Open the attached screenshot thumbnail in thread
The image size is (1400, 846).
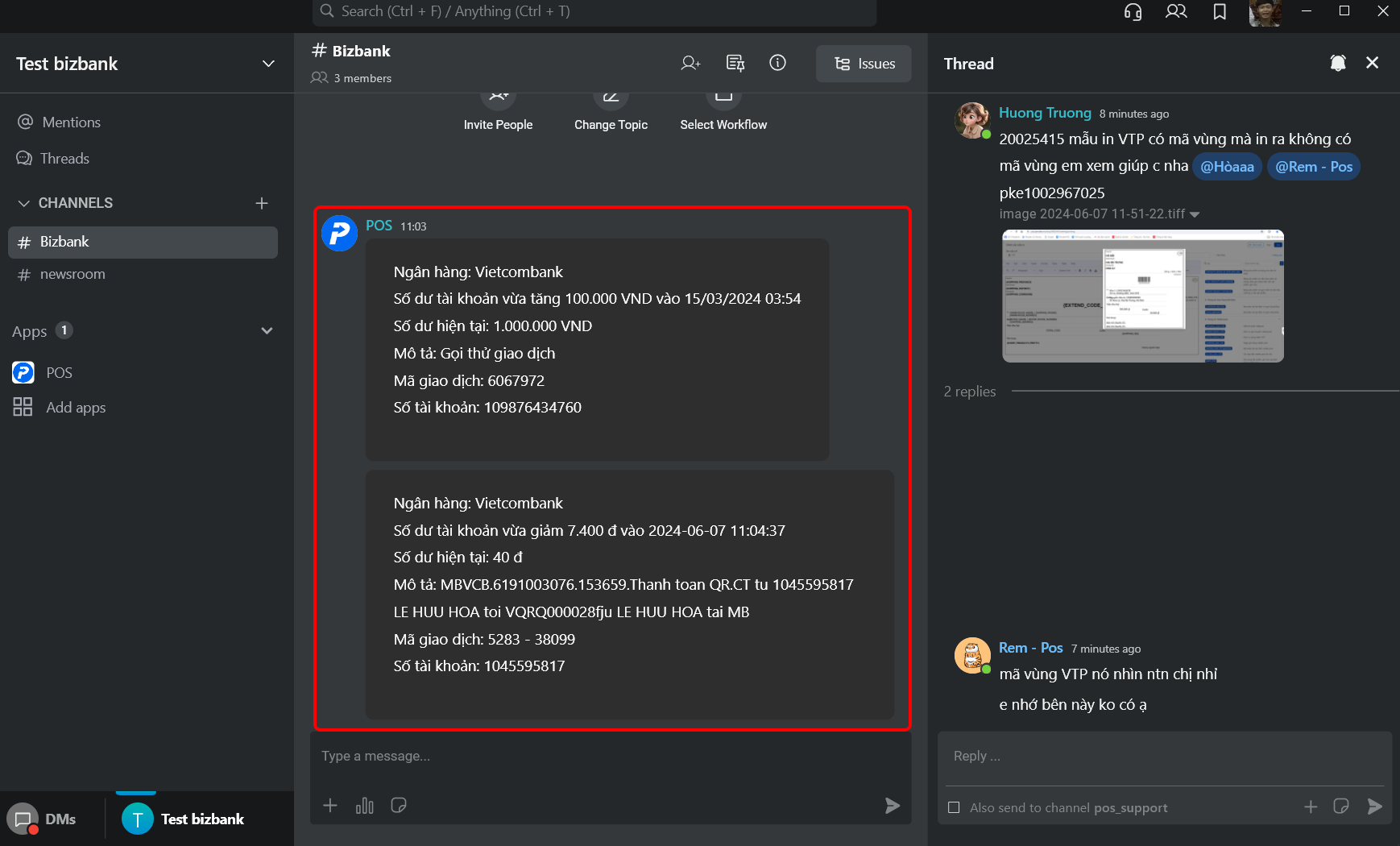coord(1142,296)
